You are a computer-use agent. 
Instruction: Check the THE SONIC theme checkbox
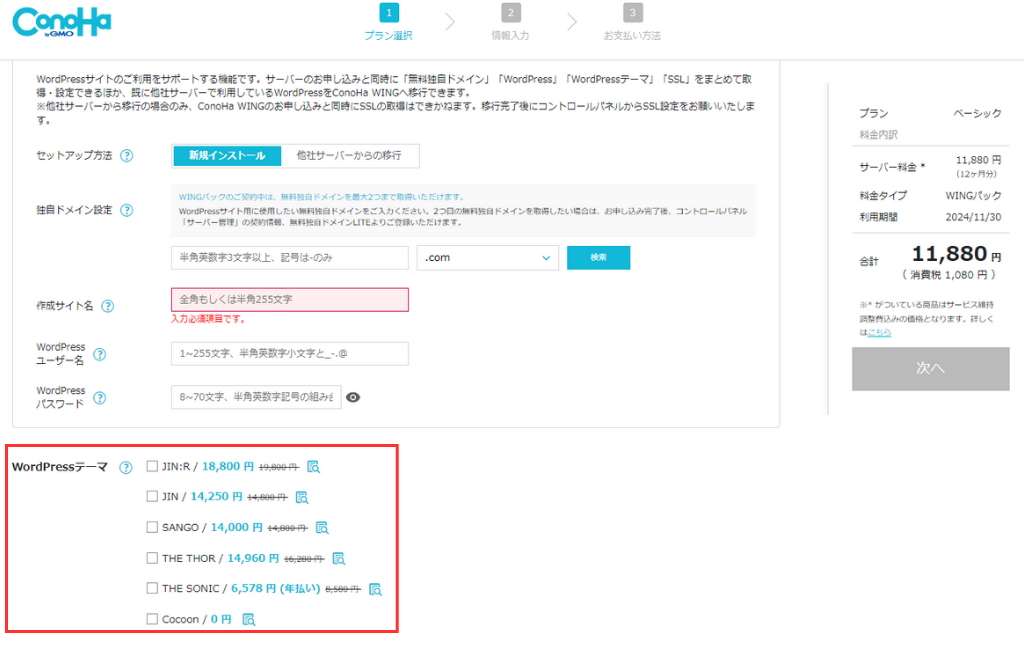(x=152, y=588)
